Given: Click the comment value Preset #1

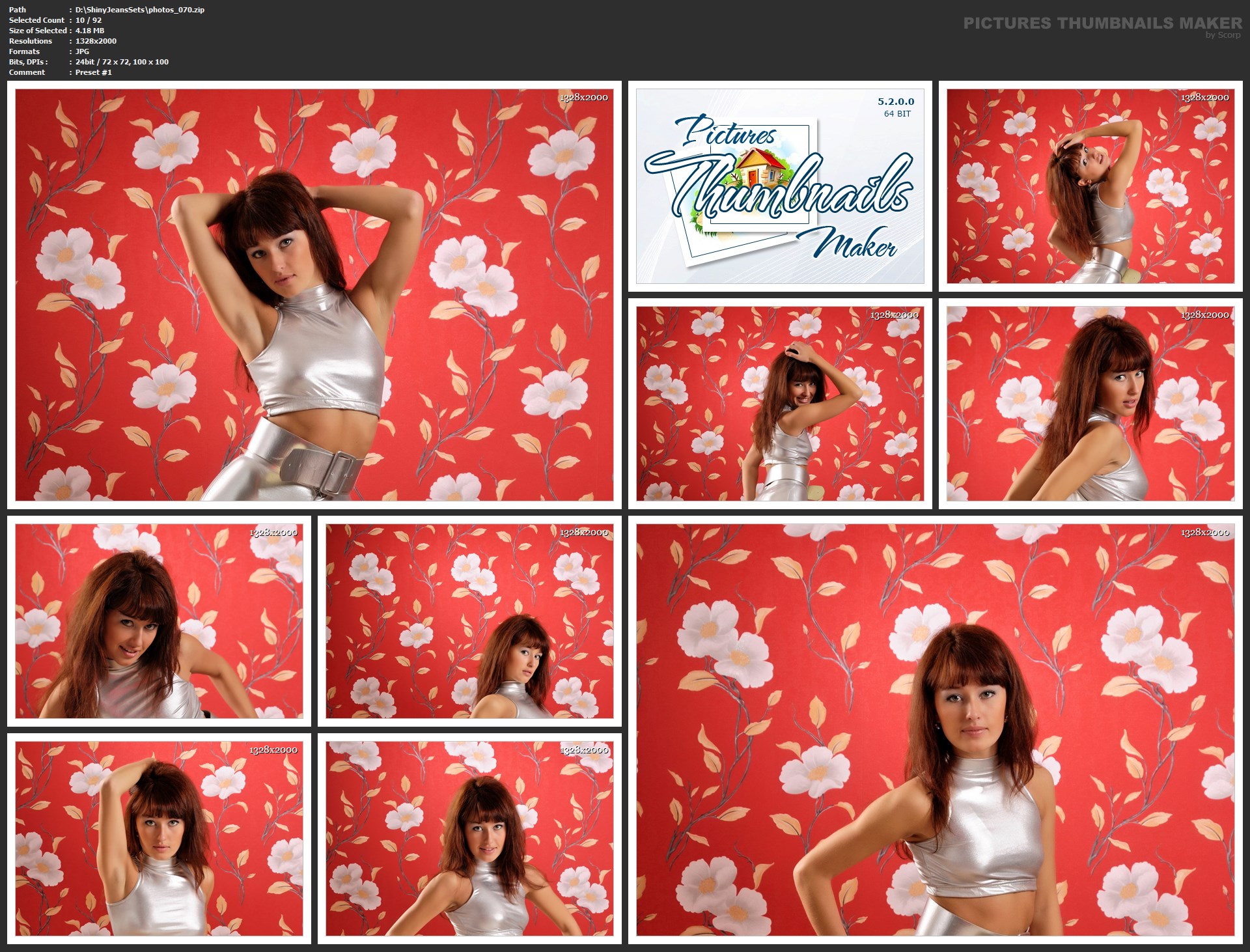Looking at the screenshot, I should pos(94,72).
